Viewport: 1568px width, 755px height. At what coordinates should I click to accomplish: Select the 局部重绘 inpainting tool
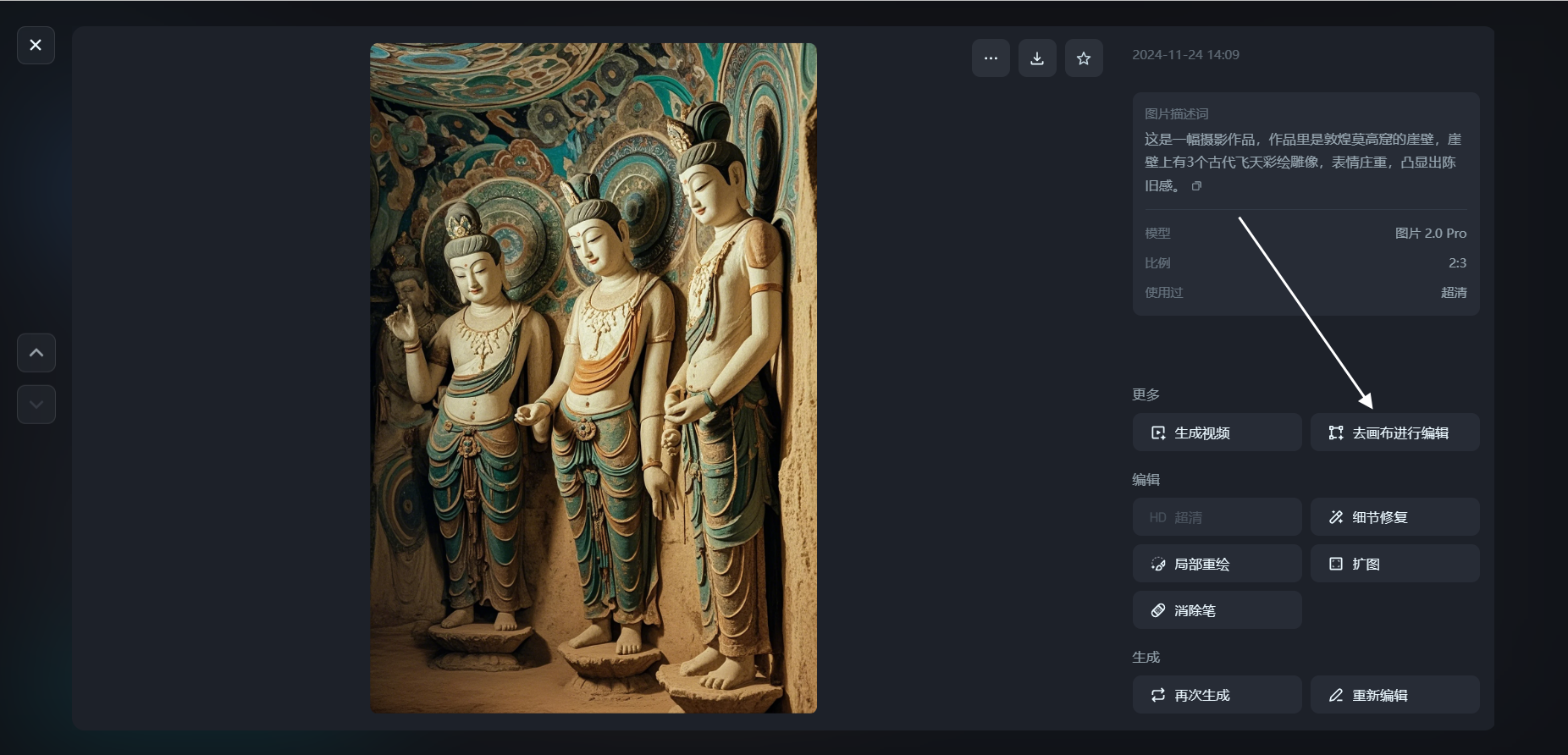(x=1217, y=564)
